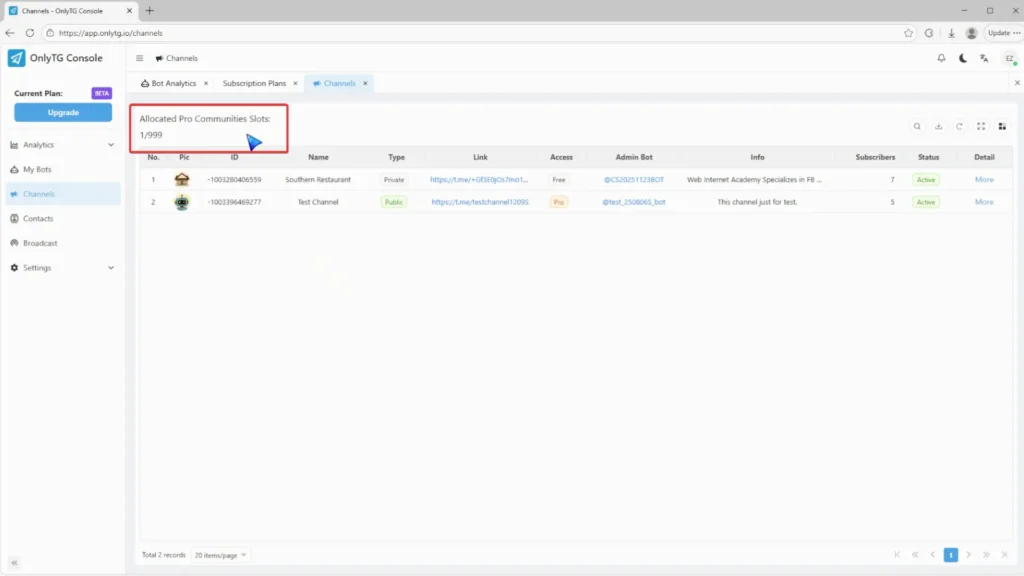Open the 20 items/page dropdown
1024x576 pixels.
(x=221, y=555)
